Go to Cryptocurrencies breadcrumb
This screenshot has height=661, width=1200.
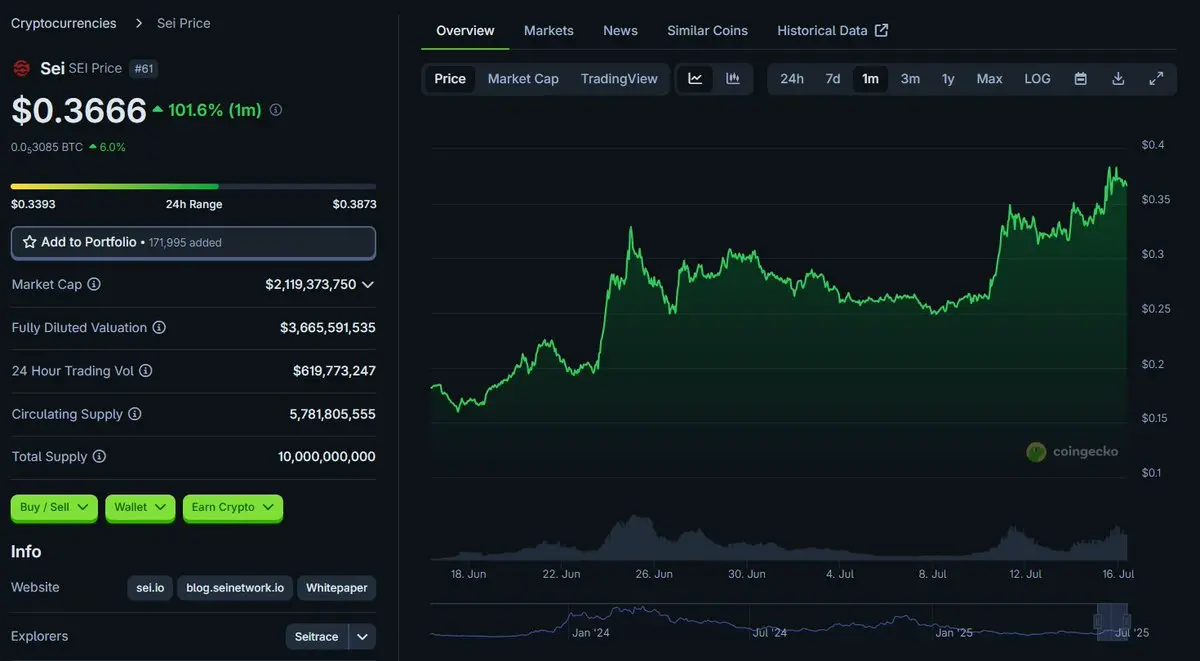[x=63, y=23]
